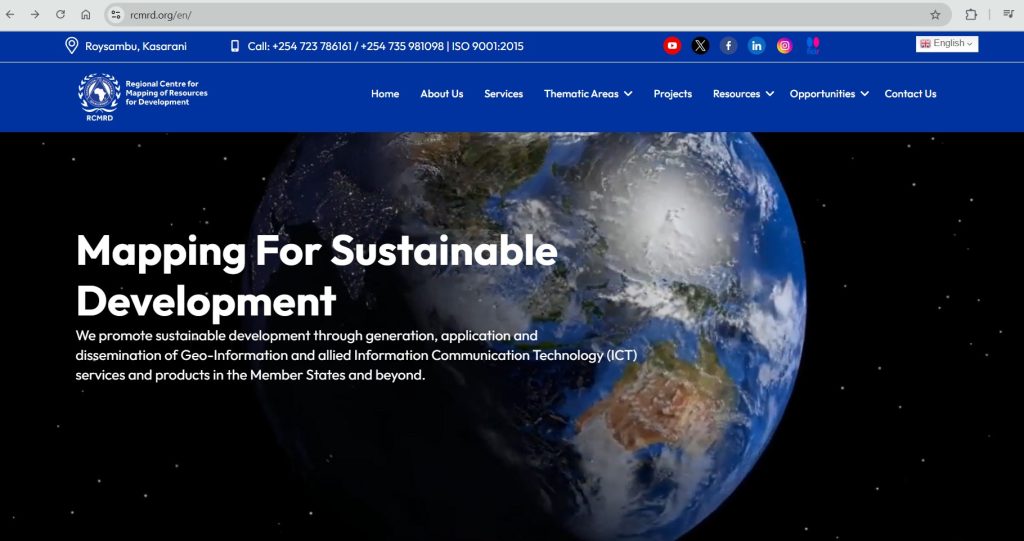Viewport: 1024px width, 541px height.
Task: Reload the page
Action: 60,15
